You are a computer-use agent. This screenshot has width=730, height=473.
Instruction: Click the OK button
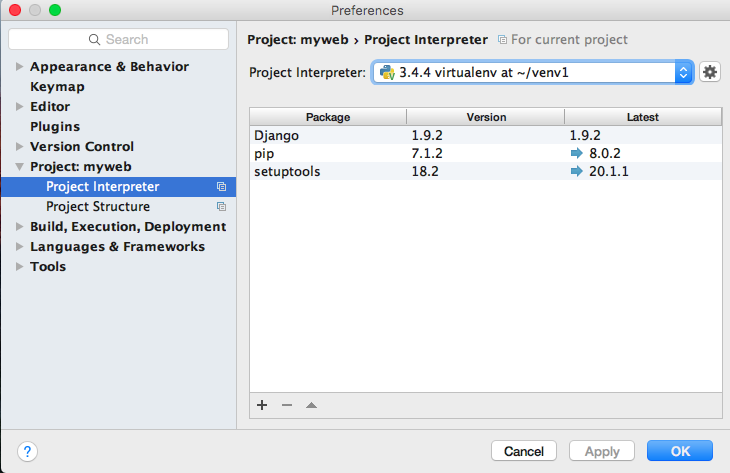click(680, 451)
